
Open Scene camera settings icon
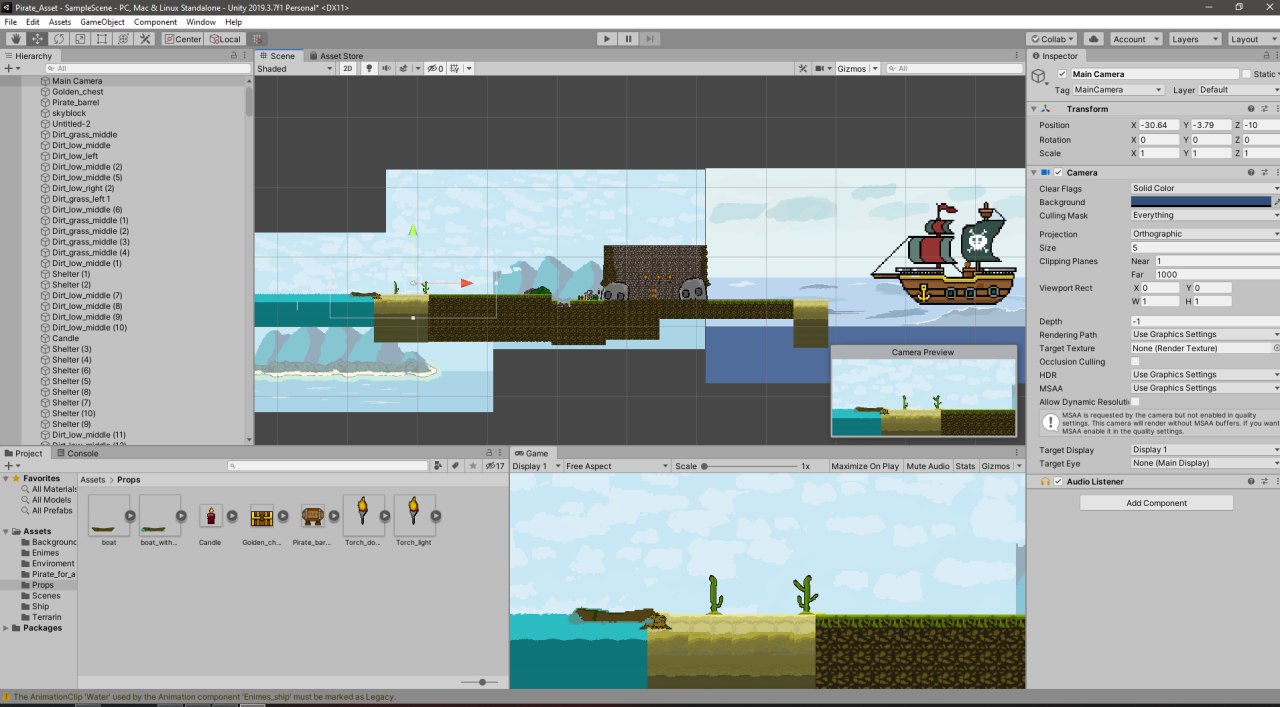(x=822, y=69)
